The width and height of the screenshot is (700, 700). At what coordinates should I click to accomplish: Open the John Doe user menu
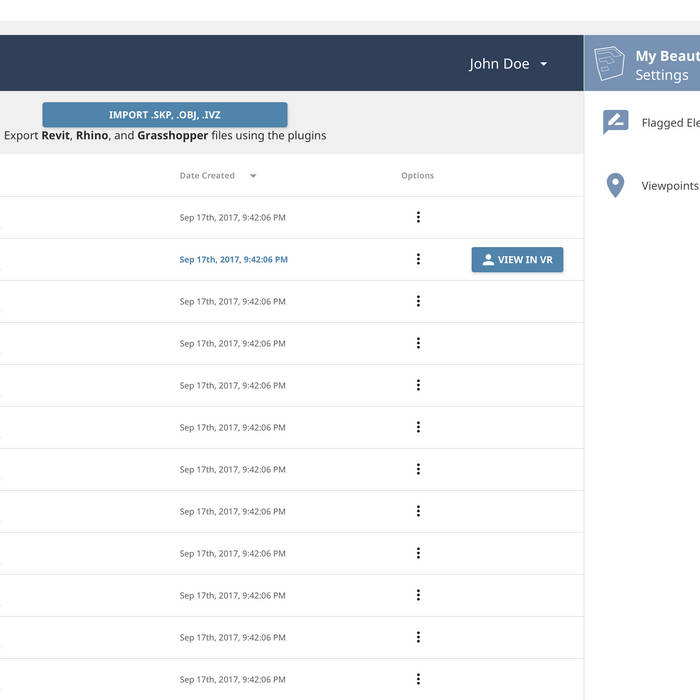coord(499,64)
